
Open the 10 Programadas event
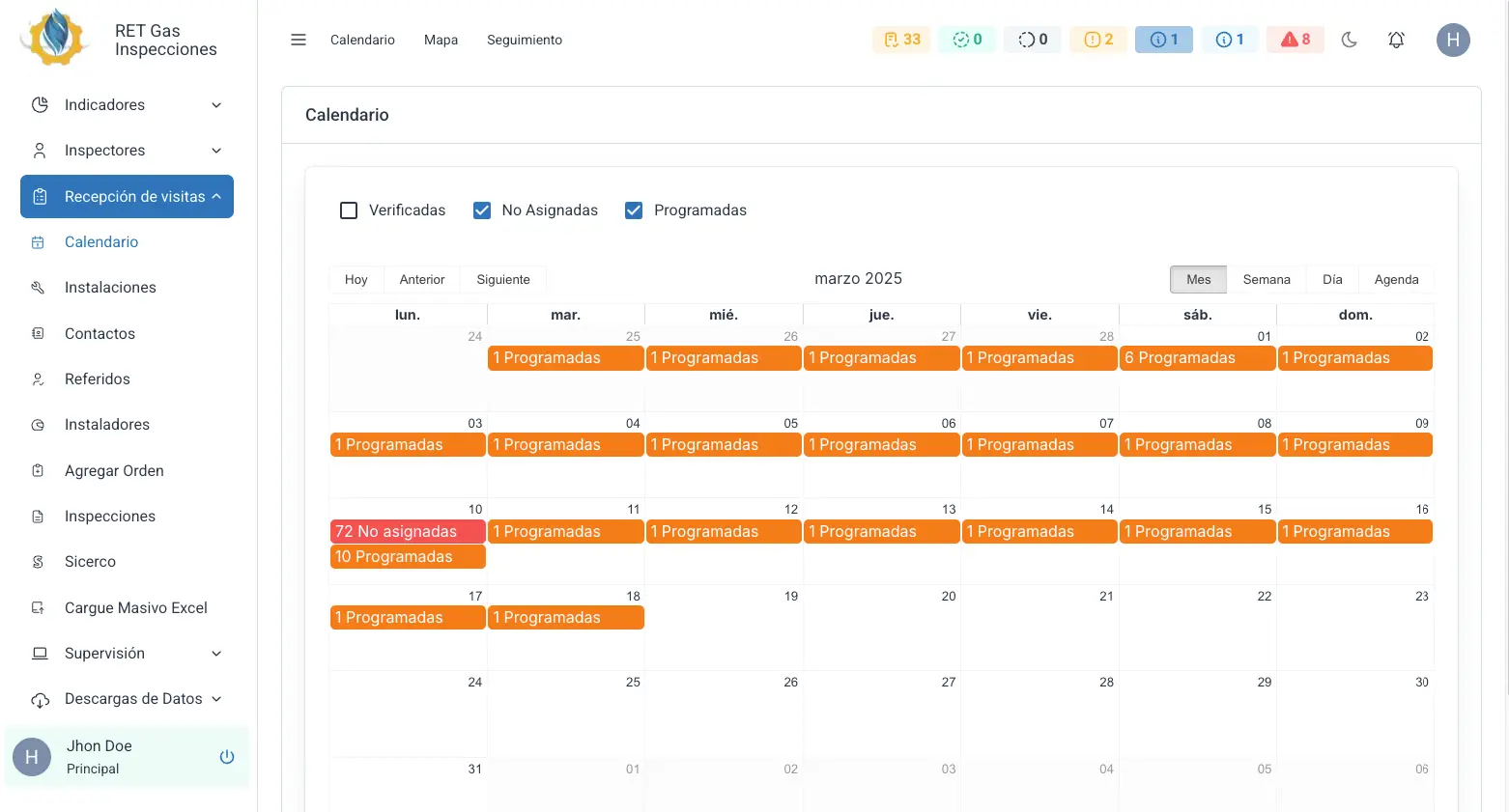(408, 557)
